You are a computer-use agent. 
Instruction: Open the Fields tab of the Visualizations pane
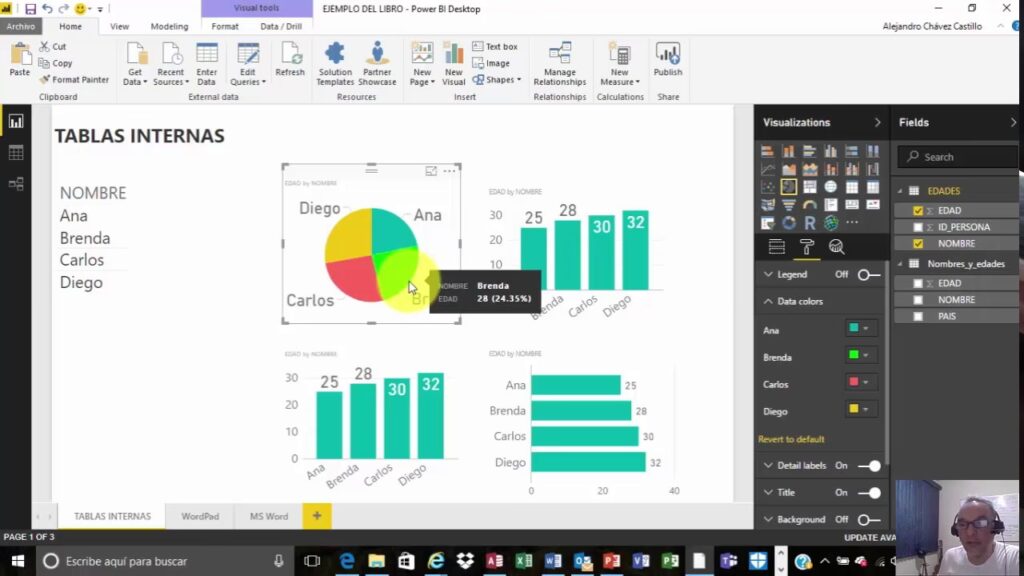click(776, 247)
